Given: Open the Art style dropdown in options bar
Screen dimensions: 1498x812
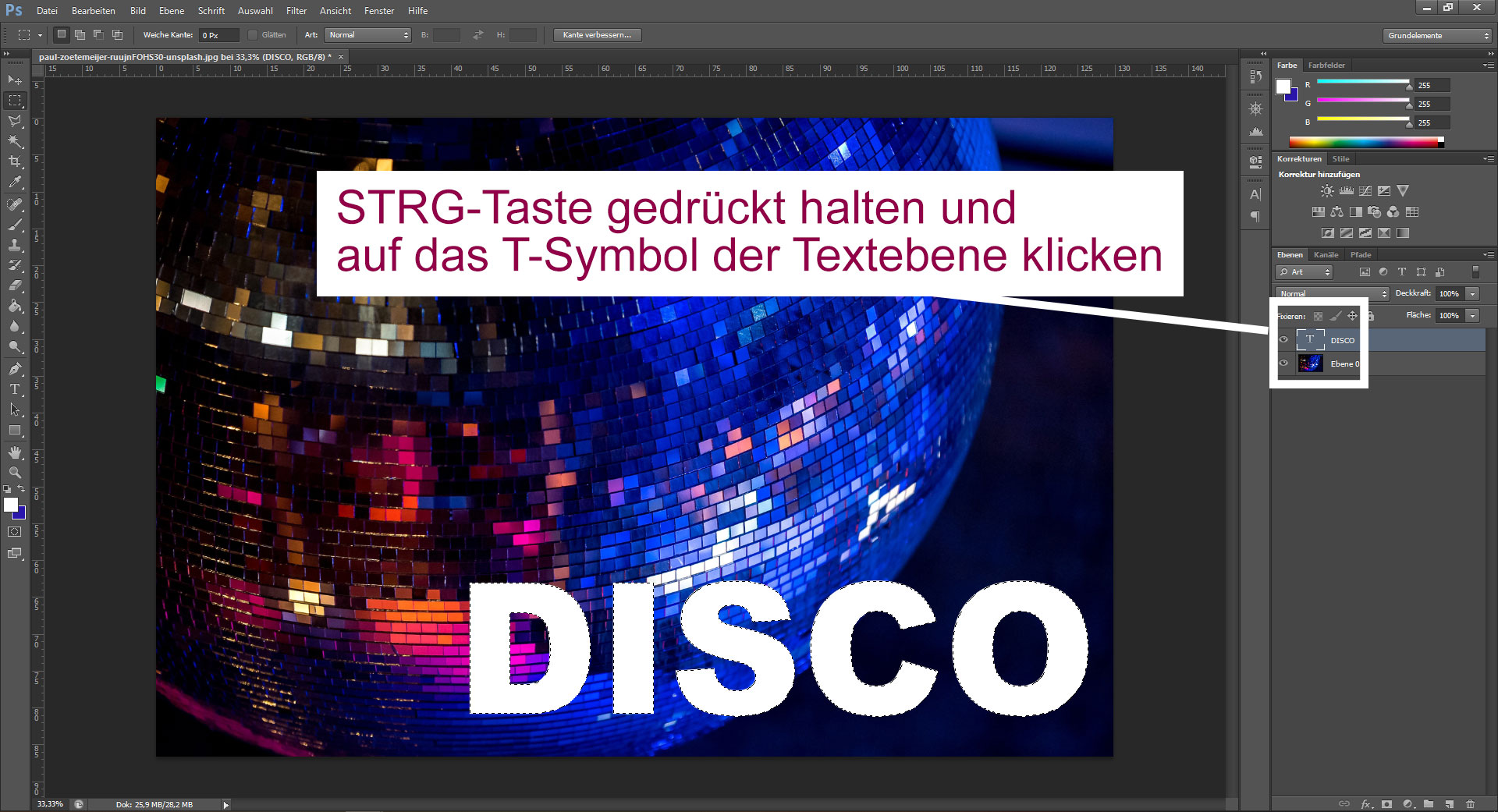Looking at the screenshot, I should (367, 35).
